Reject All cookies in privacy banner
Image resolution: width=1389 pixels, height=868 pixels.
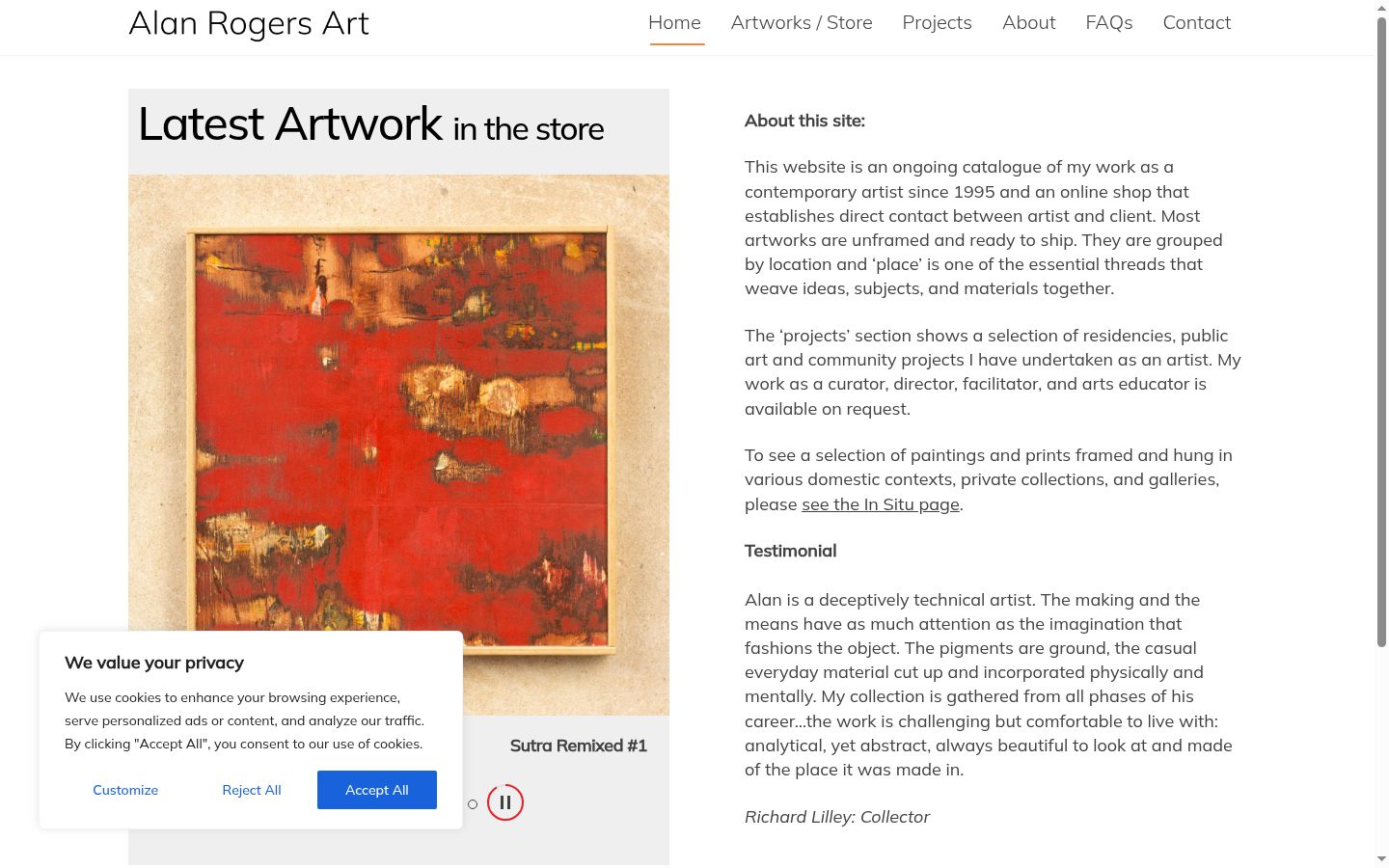pyautogui.click(x=252, y=790)
